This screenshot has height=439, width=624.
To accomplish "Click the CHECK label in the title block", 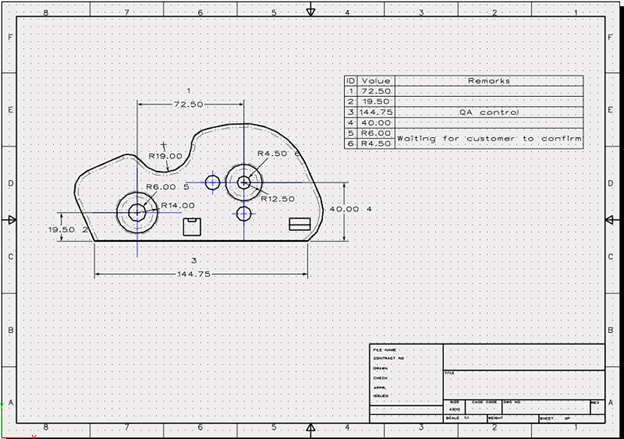I will (380, 378).
